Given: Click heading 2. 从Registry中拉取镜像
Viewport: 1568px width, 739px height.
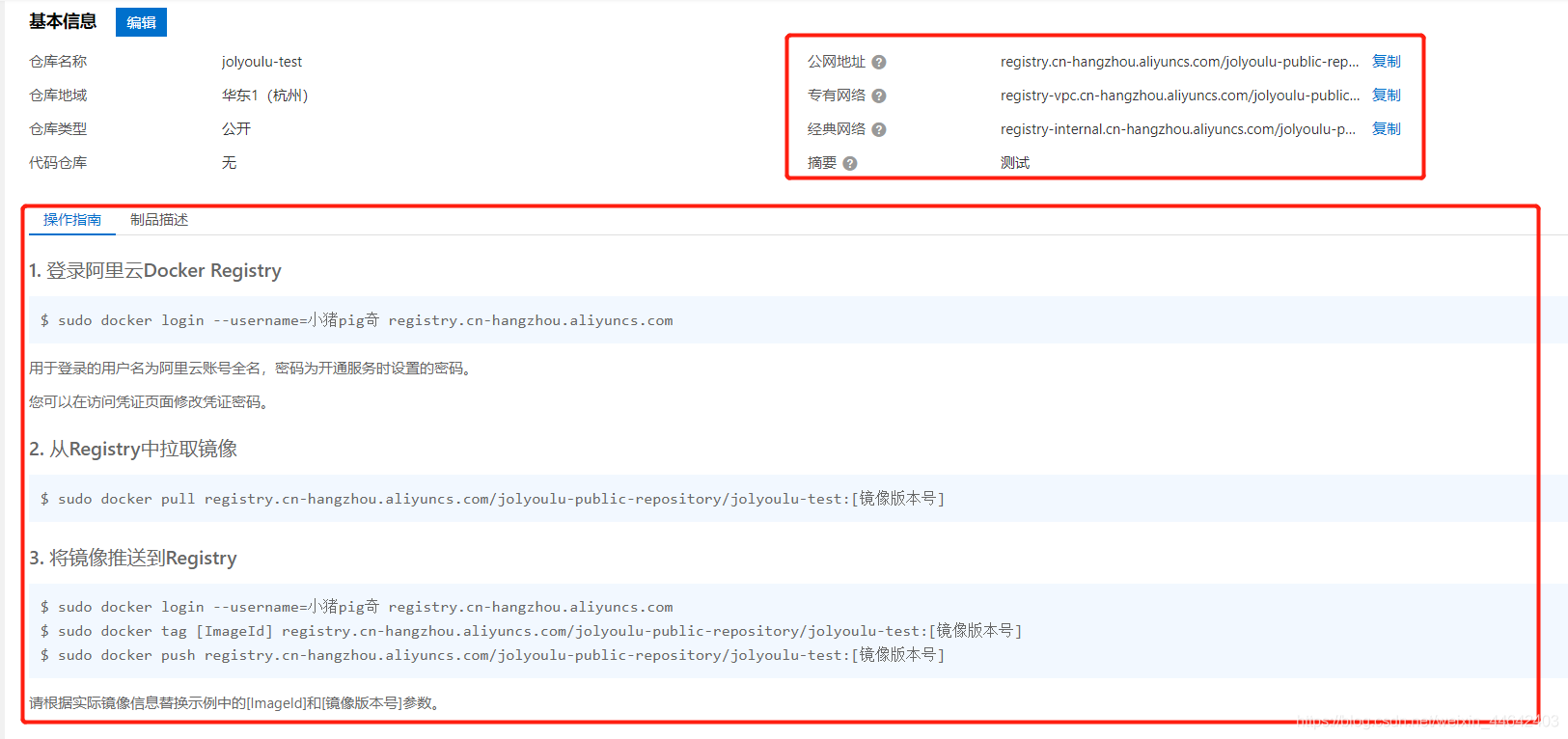Looking at the screenshot, I should [x=133, y=450].
